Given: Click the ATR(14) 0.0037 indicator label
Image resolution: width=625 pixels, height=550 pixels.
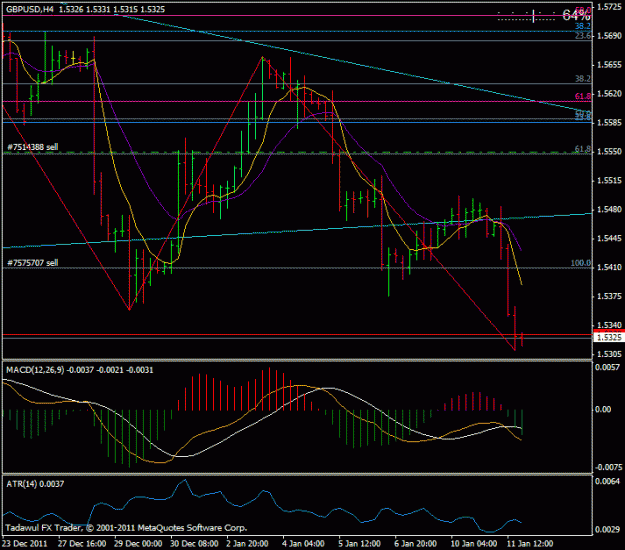Looking at the screenshot, I should [x=35, y=484].
